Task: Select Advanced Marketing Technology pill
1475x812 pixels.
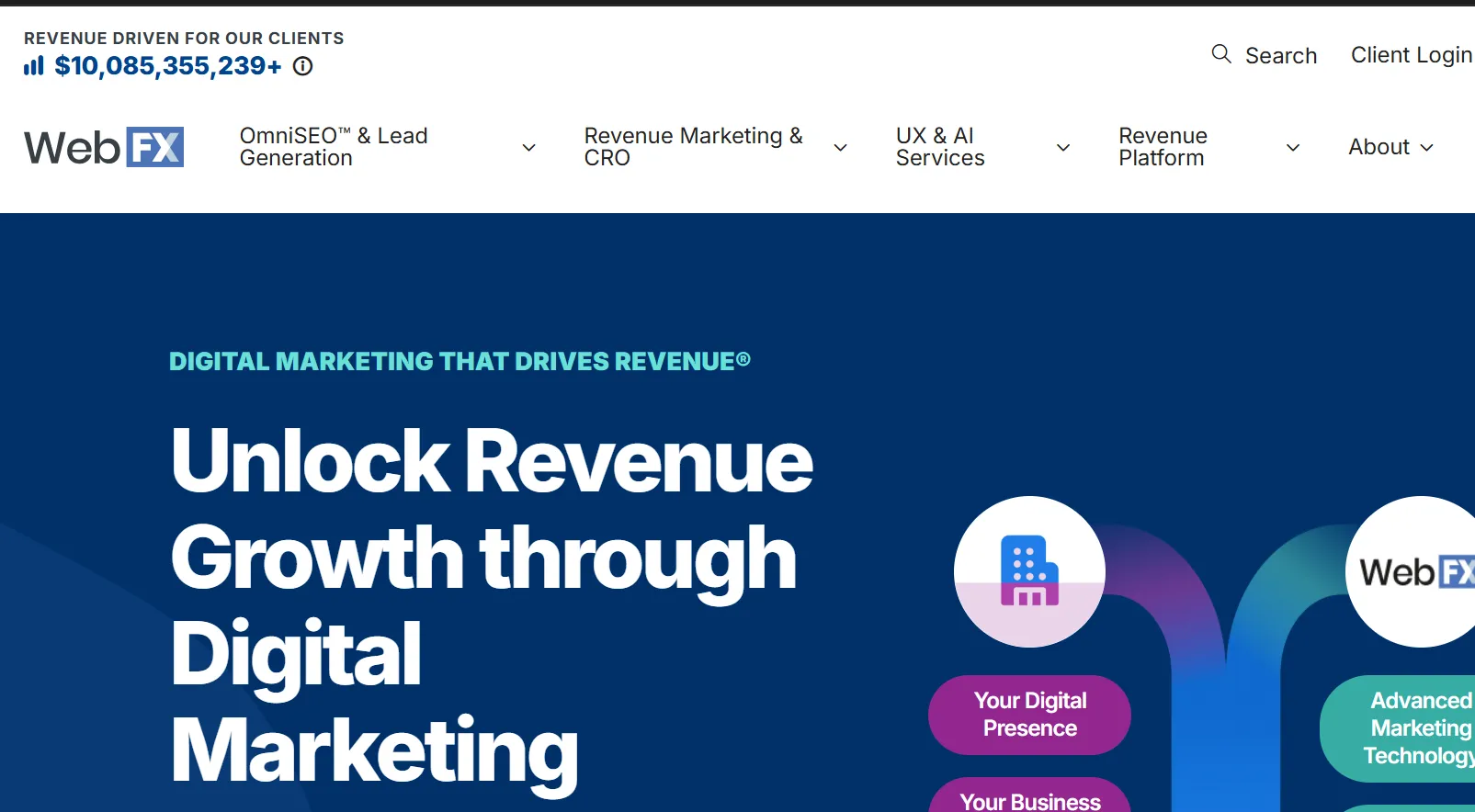Action: [x=1399, y=728]
